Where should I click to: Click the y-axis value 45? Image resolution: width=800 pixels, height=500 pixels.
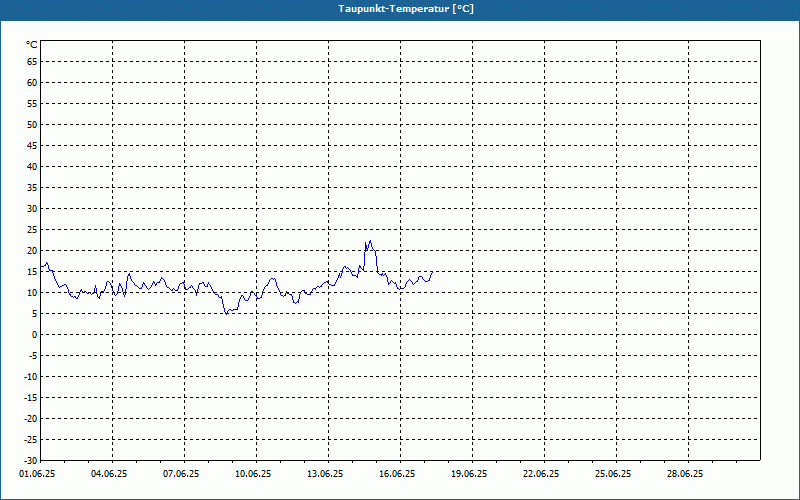tap(32, 145)
